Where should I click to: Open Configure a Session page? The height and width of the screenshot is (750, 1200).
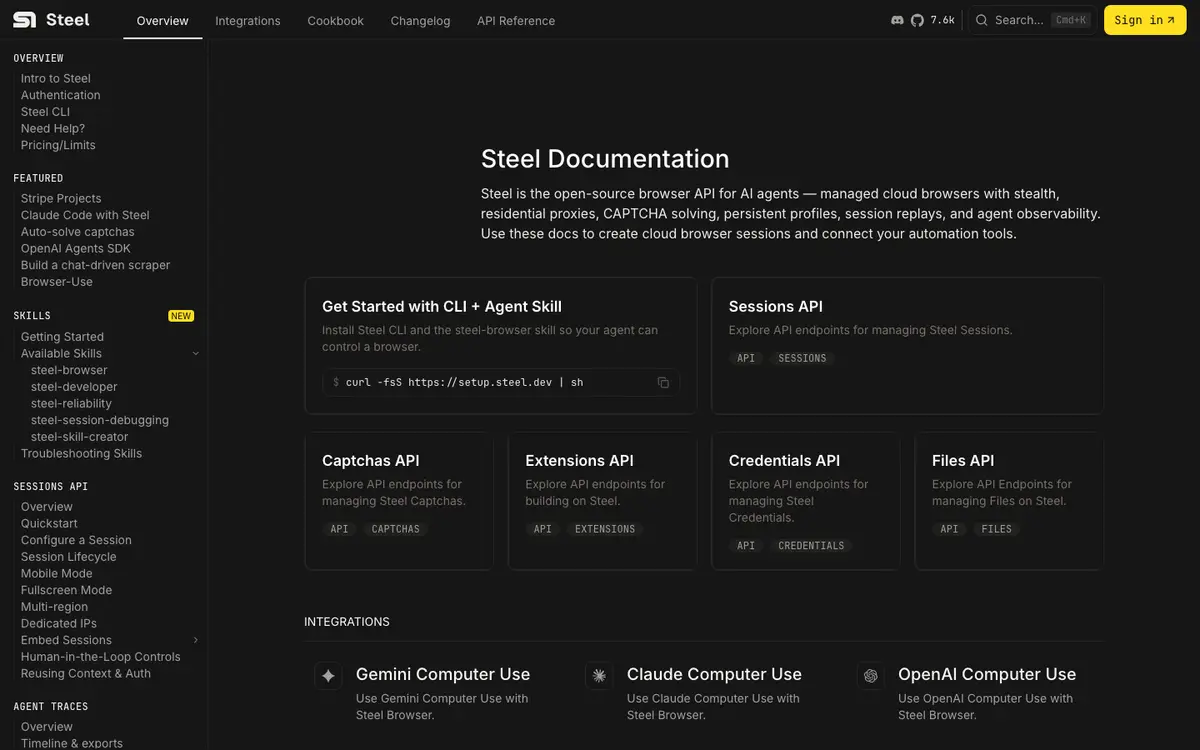[x=76, y=540]
